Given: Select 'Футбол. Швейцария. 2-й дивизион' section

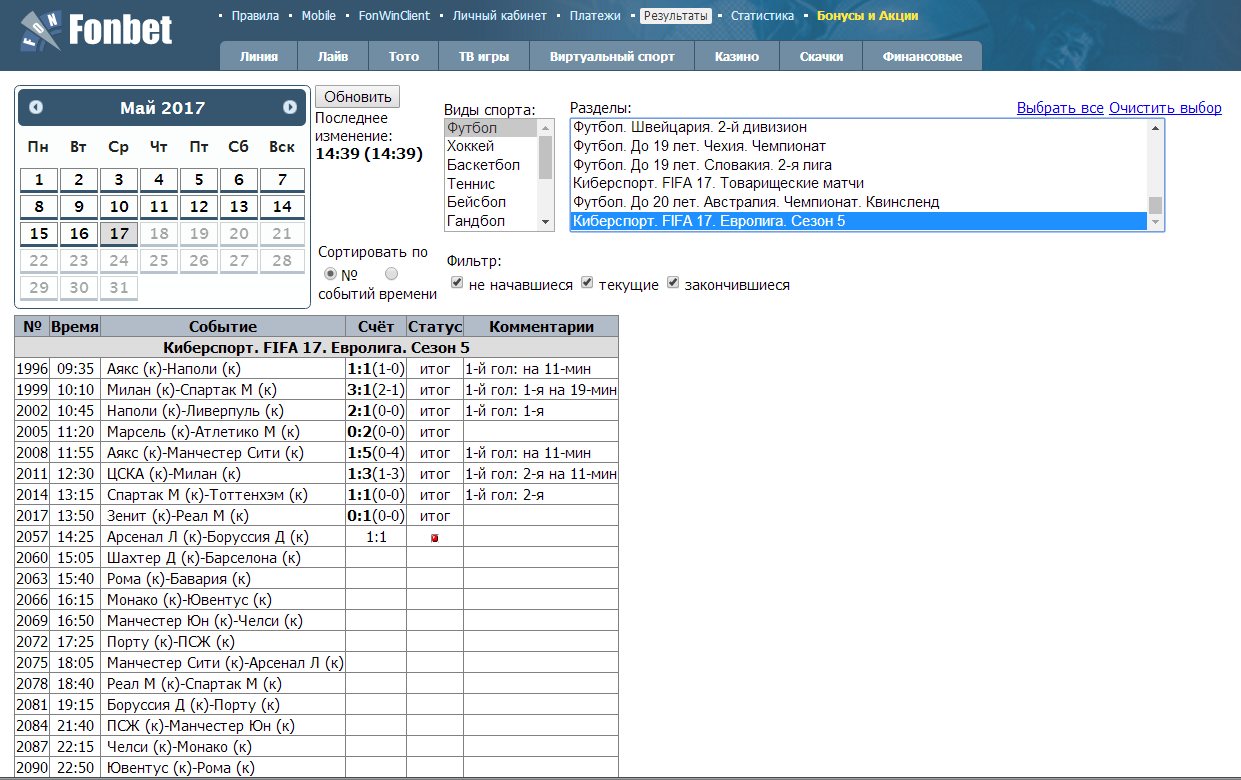Looking at the screenshot, I should [859, 128].
